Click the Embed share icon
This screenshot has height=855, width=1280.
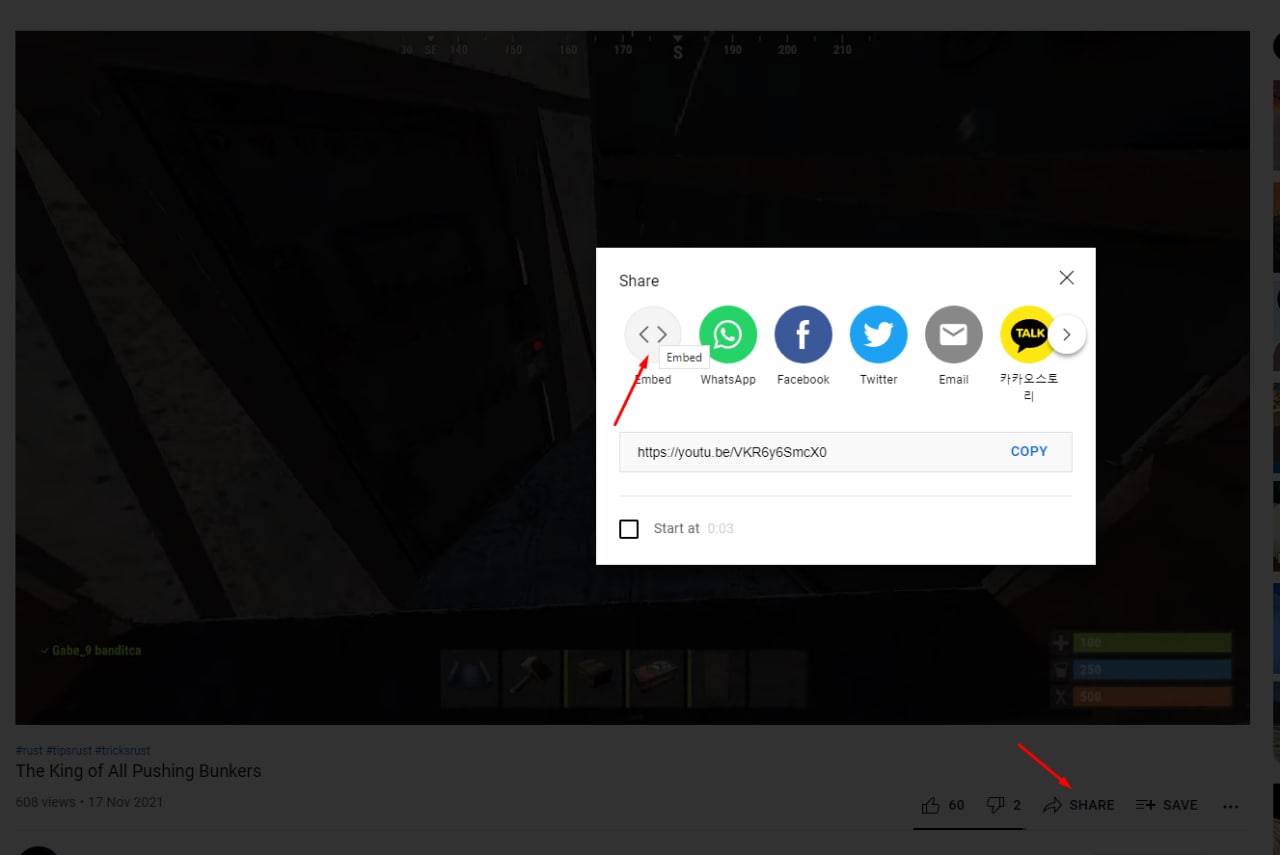(653, 334)
